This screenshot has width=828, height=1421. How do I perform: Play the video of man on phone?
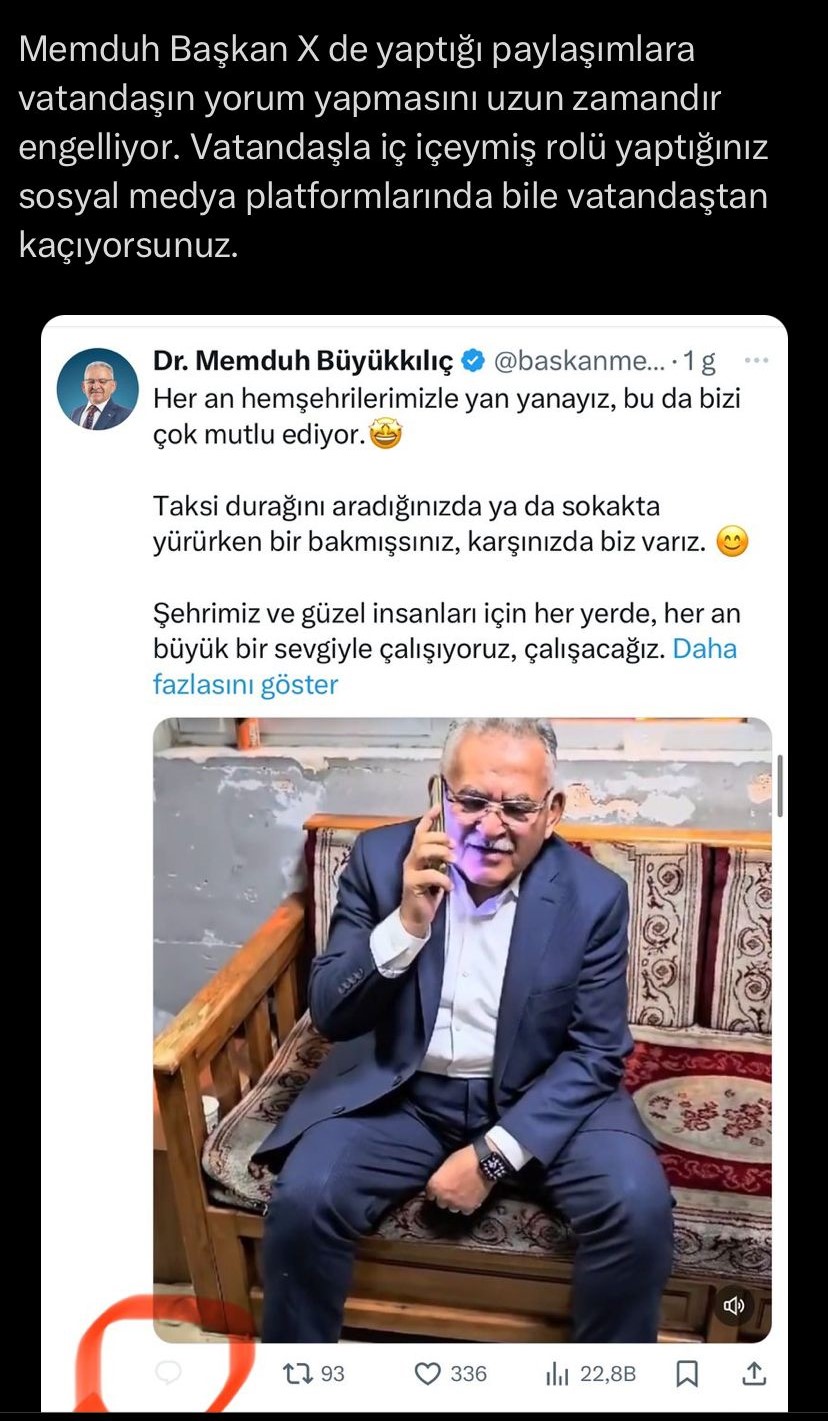462,1030
